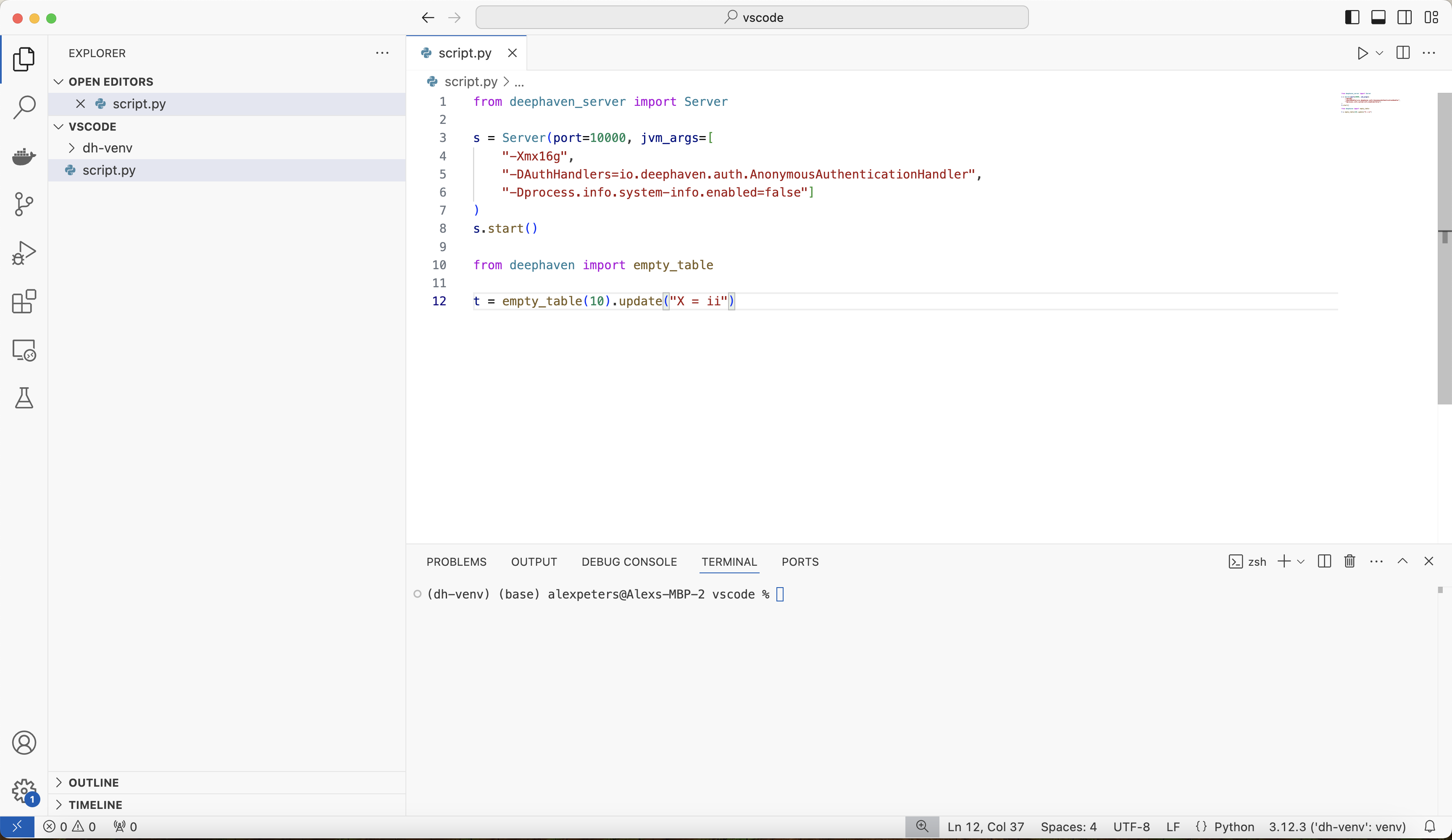Viewport: 1452px width, 840px height.
Task: Open the Source Control view
Action: point(24,205)
